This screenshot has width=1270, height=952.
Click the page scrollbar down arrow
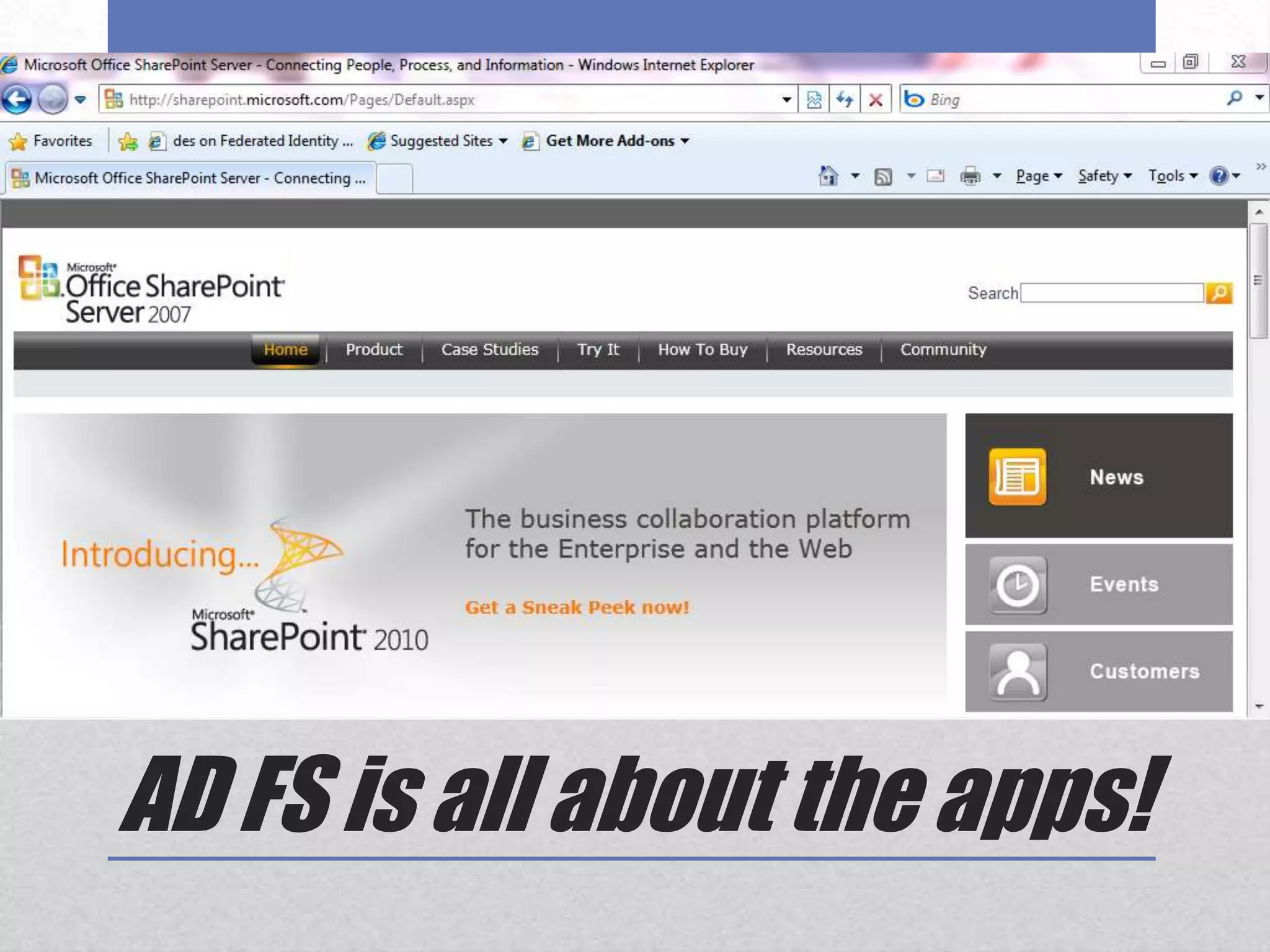(x=1259, y=706)
